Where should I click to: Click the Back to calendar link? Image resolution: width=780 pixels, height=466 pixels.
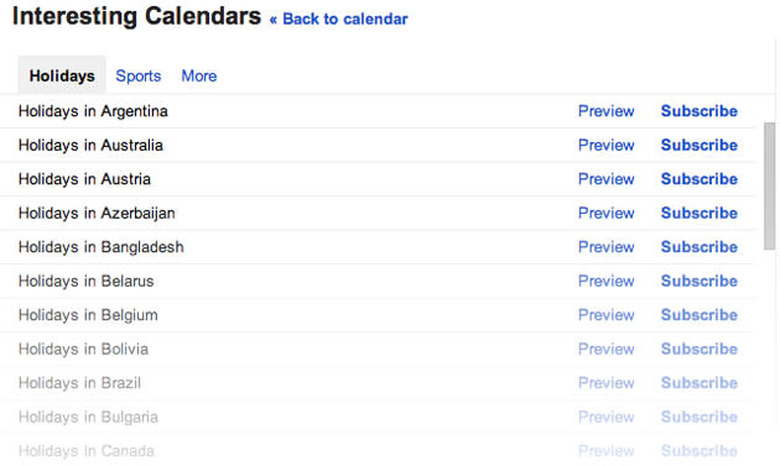coord(339,19)
